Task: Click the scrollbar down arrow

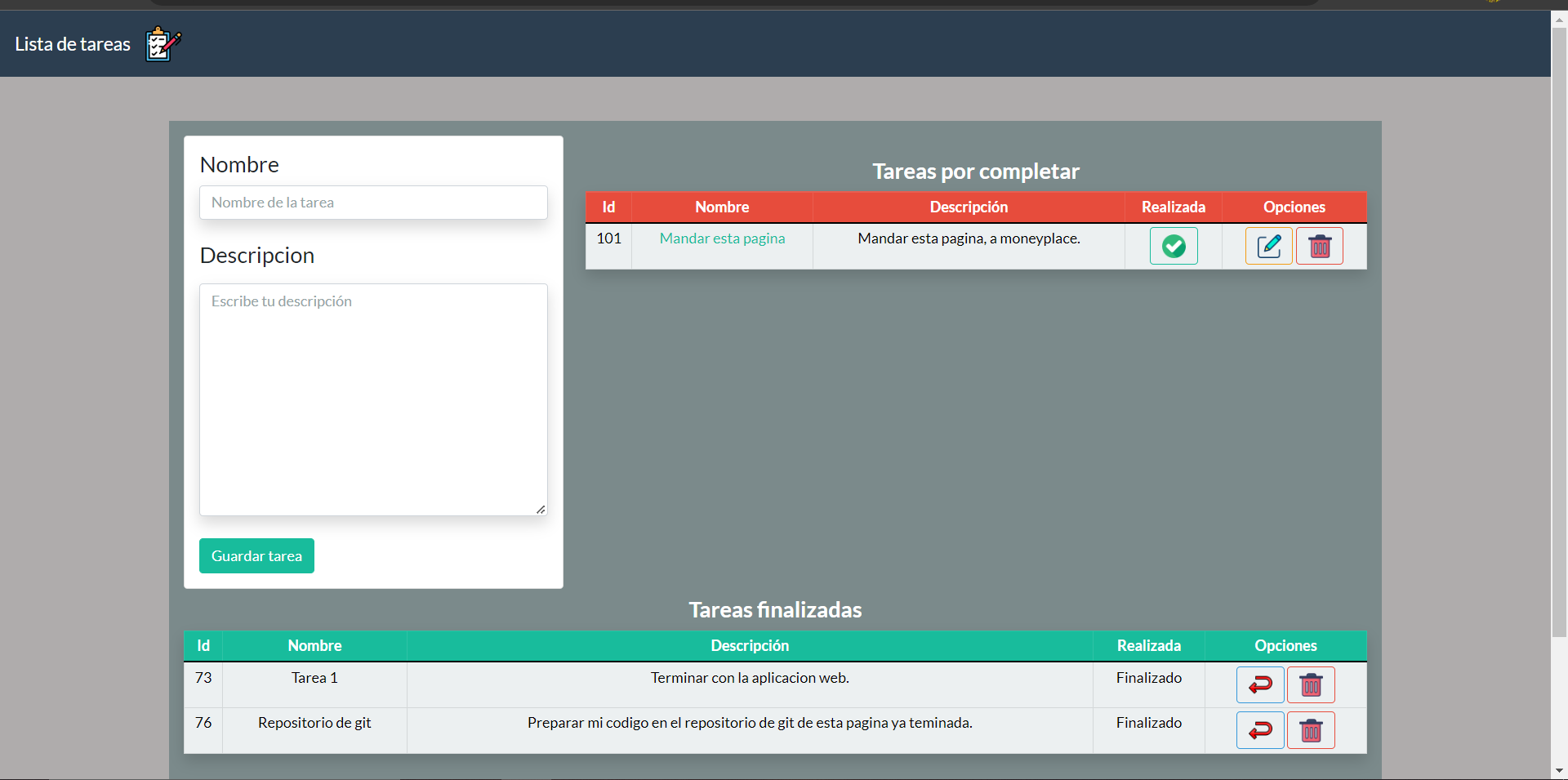Action: pyautogui.click(x=1559, y=769)
